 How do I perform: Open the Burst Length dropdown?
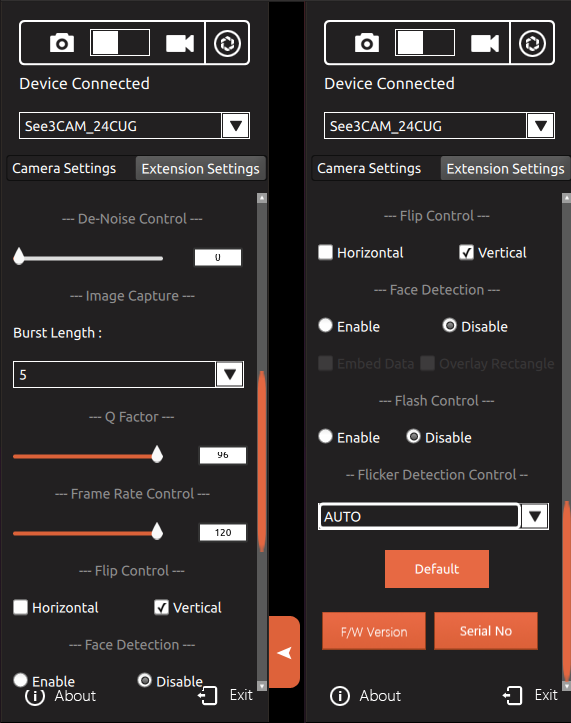(230, 374)
